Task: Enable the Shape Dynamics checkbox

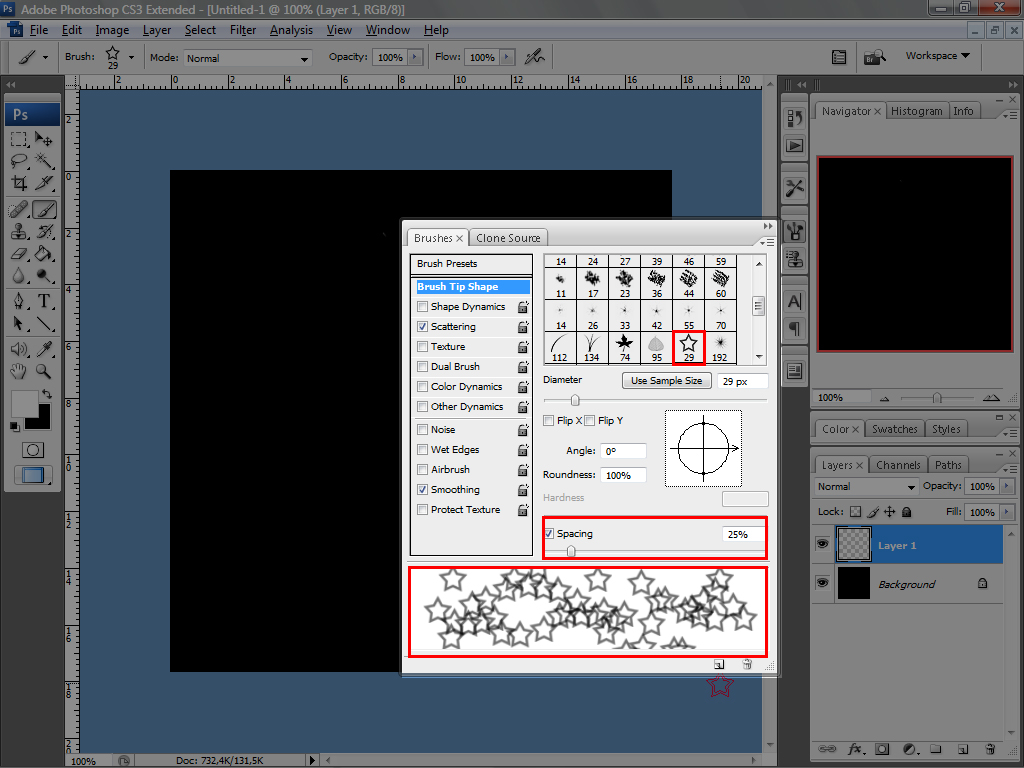Action: tap(423, 307)
